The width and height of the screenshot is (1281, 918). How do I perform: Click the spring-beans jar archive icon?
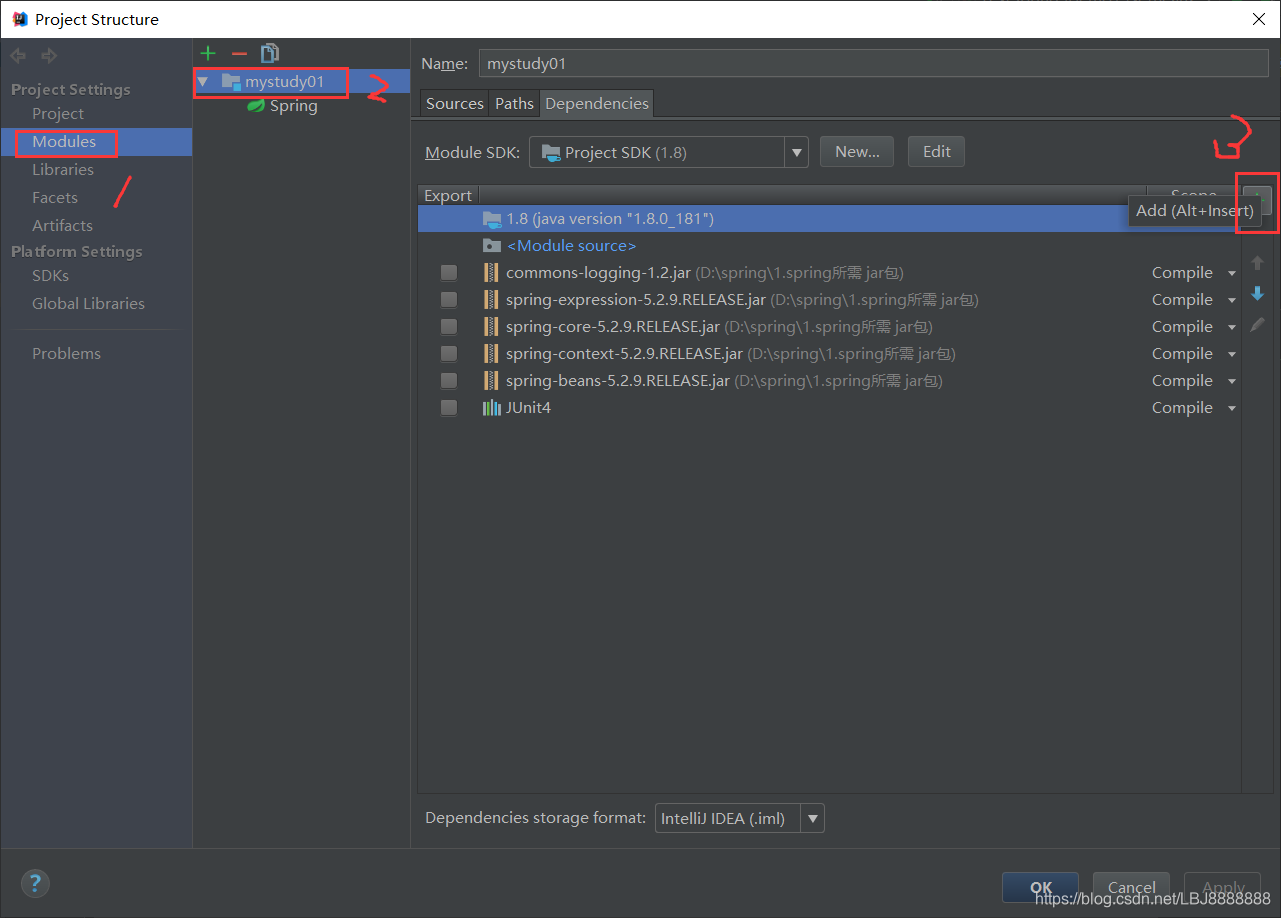point(491,380)
